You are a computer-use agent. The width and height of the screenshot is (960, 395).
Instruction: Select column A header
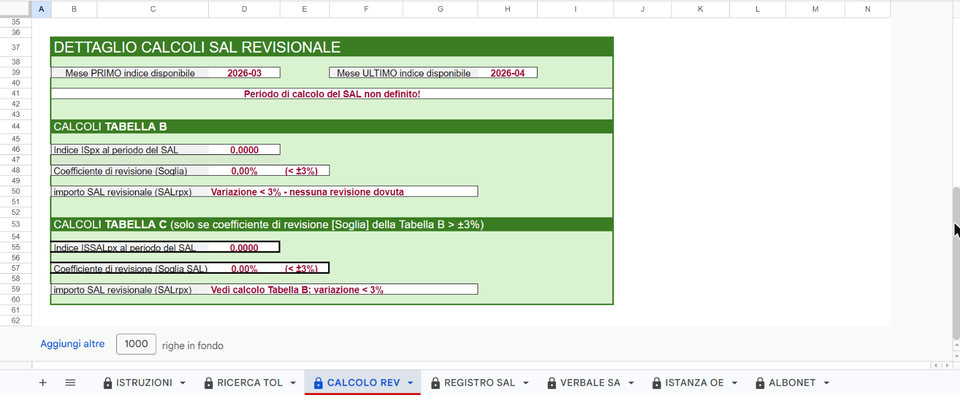point(41,9)
